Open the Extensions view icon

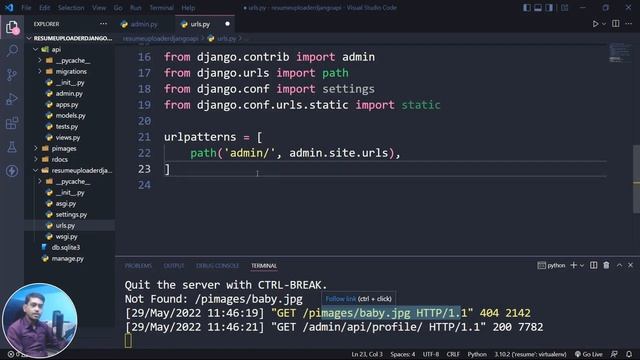tap(12, 123)
